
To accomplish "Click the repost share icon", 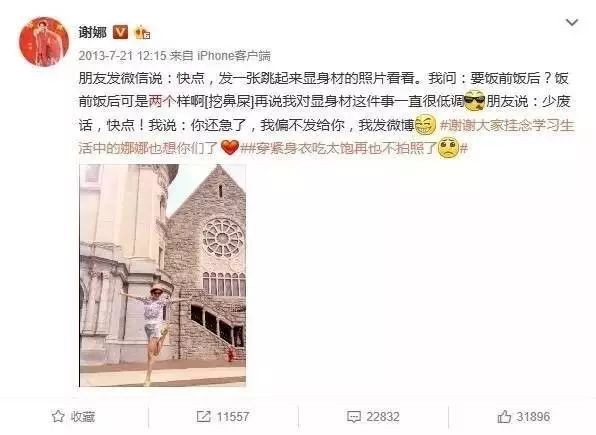I will pos(203,416).
